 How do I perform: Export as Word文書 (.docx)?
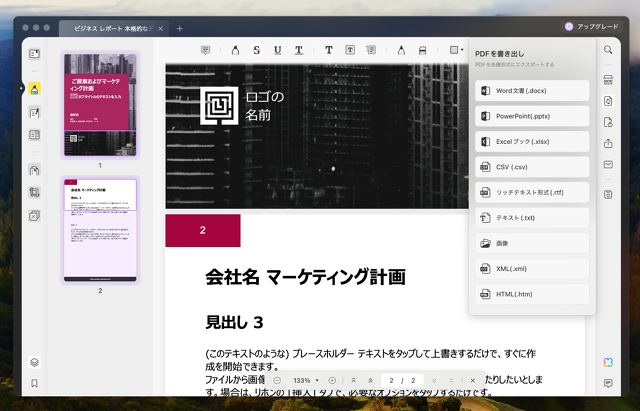[x=532, y=91]
